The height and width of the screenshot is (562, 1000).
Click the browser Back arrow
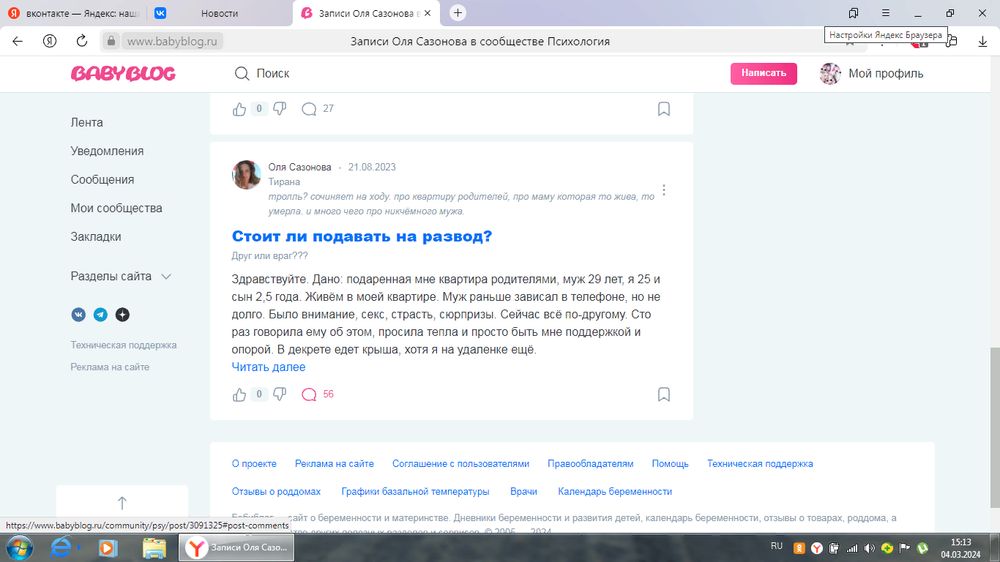pyautogui.click(x=17, y=41)
